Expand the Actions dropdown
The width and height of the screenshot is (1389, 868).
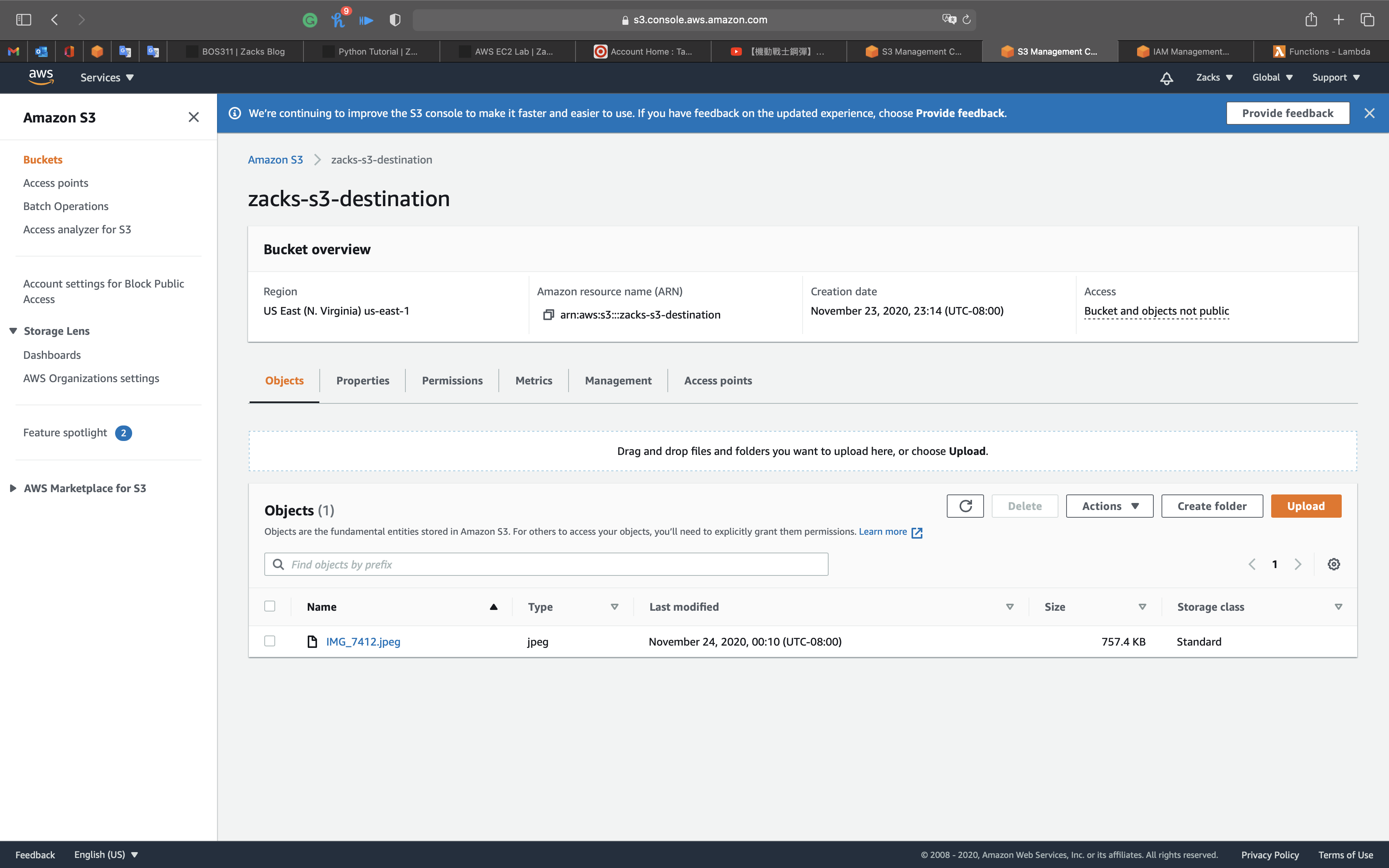pyautogui.click(x=1109, y=506)
